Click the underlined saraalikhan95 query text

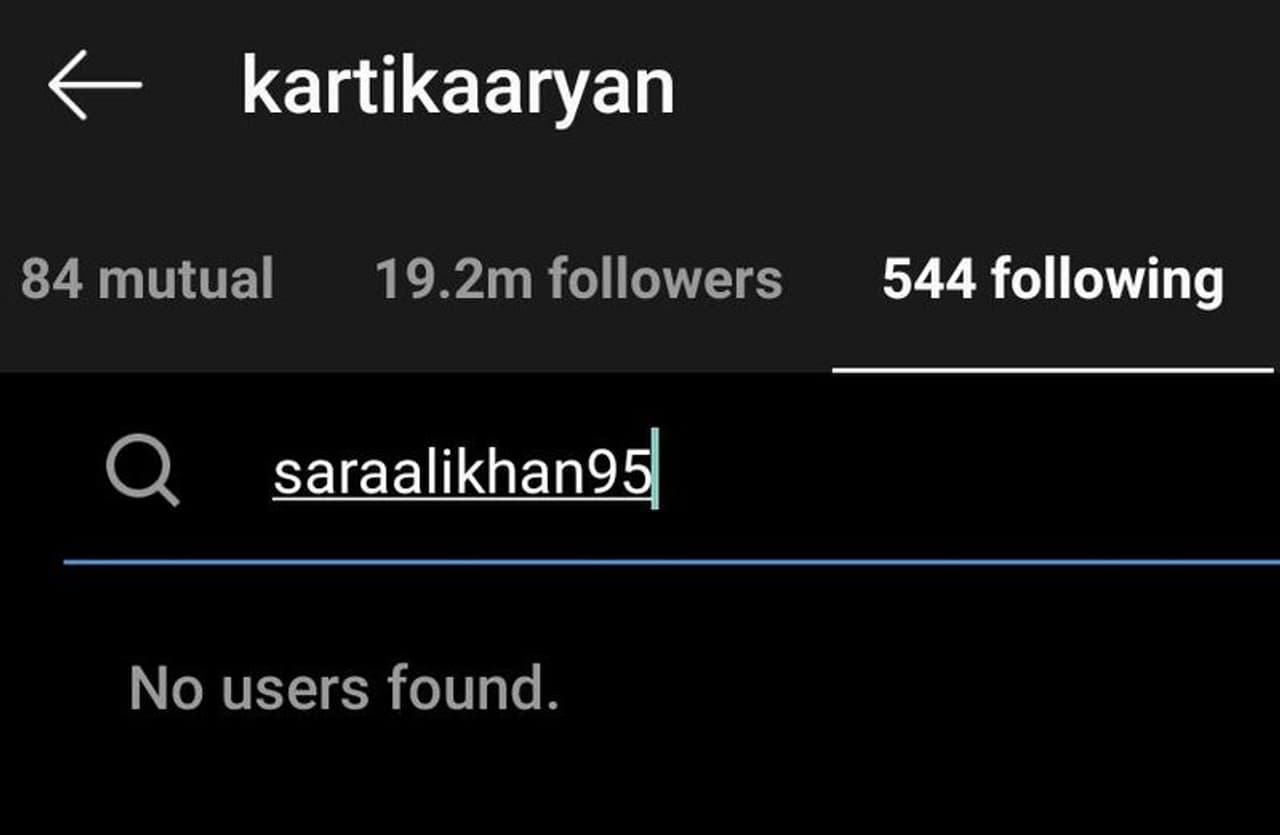click(462, 474)
